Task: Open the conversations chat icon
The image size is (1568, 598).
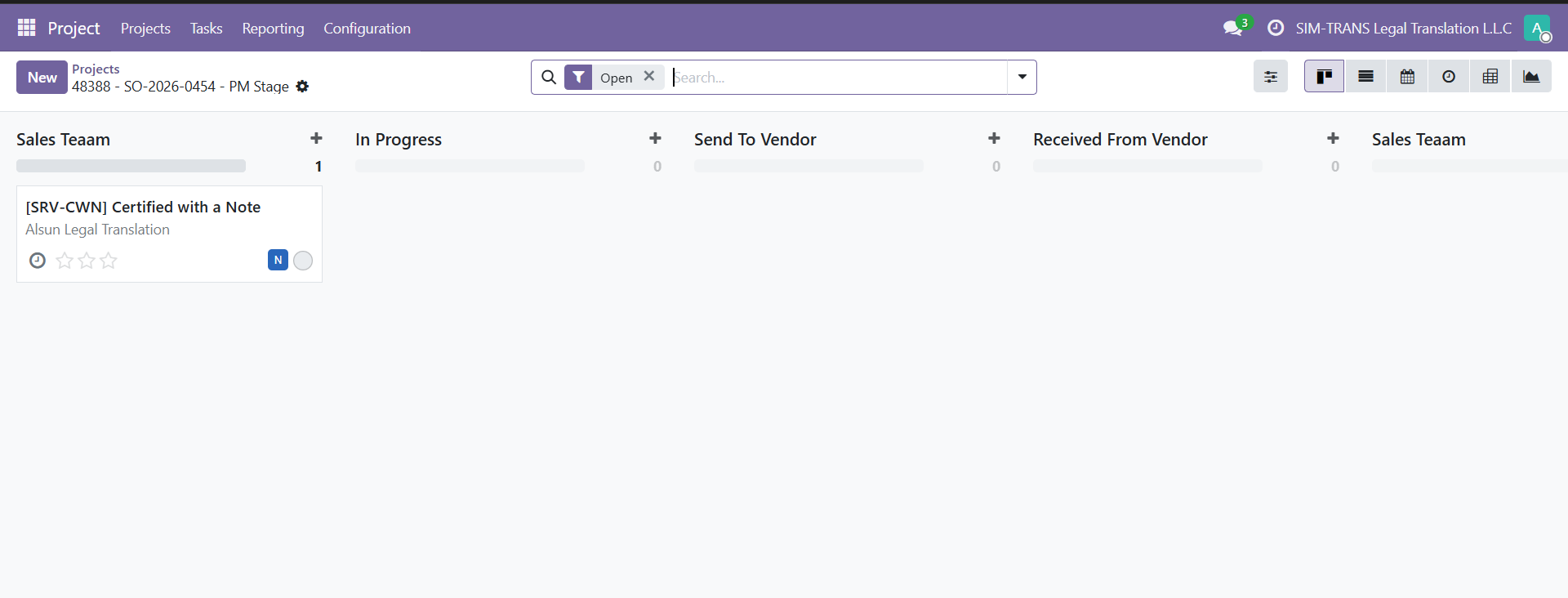Action: click(x=1233, y=28)
